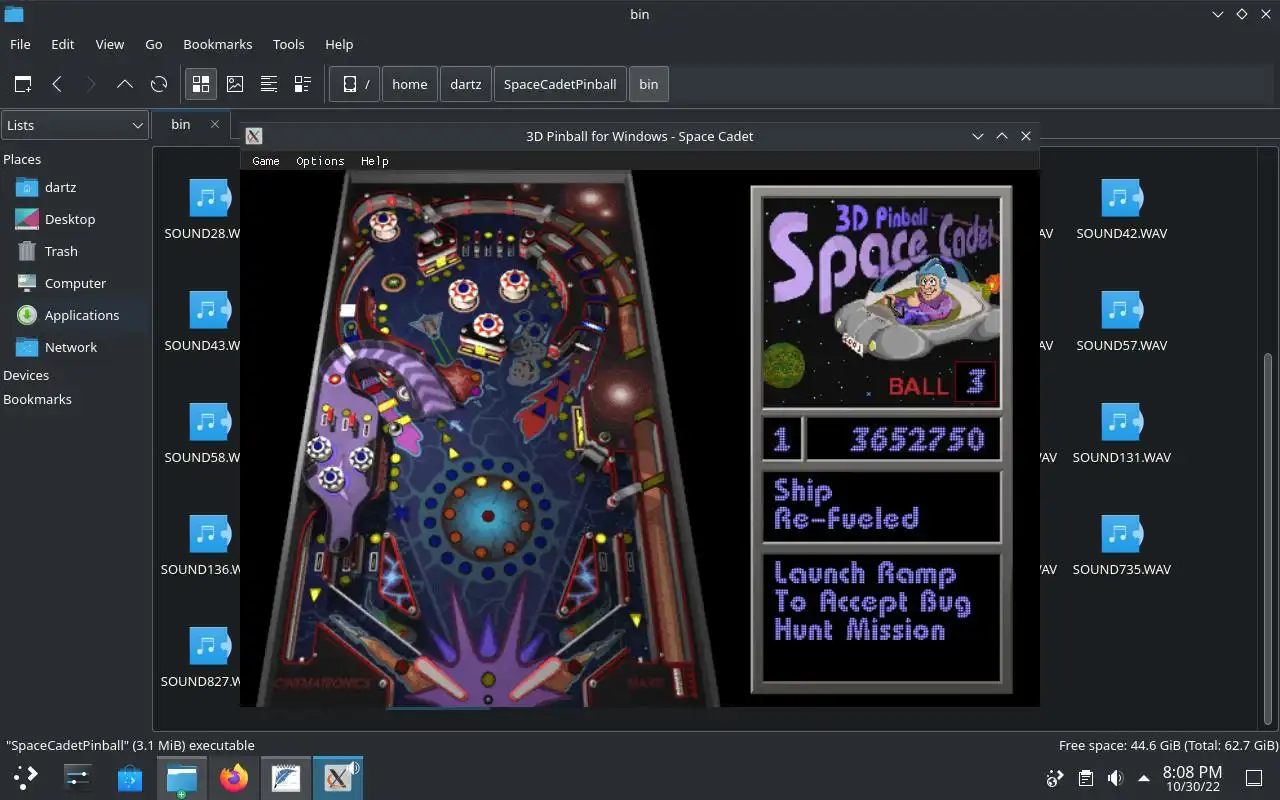The image size is (1280, 800).
Task: Select the SOUND735.WAV file icon
Action: coord(1121,534)
